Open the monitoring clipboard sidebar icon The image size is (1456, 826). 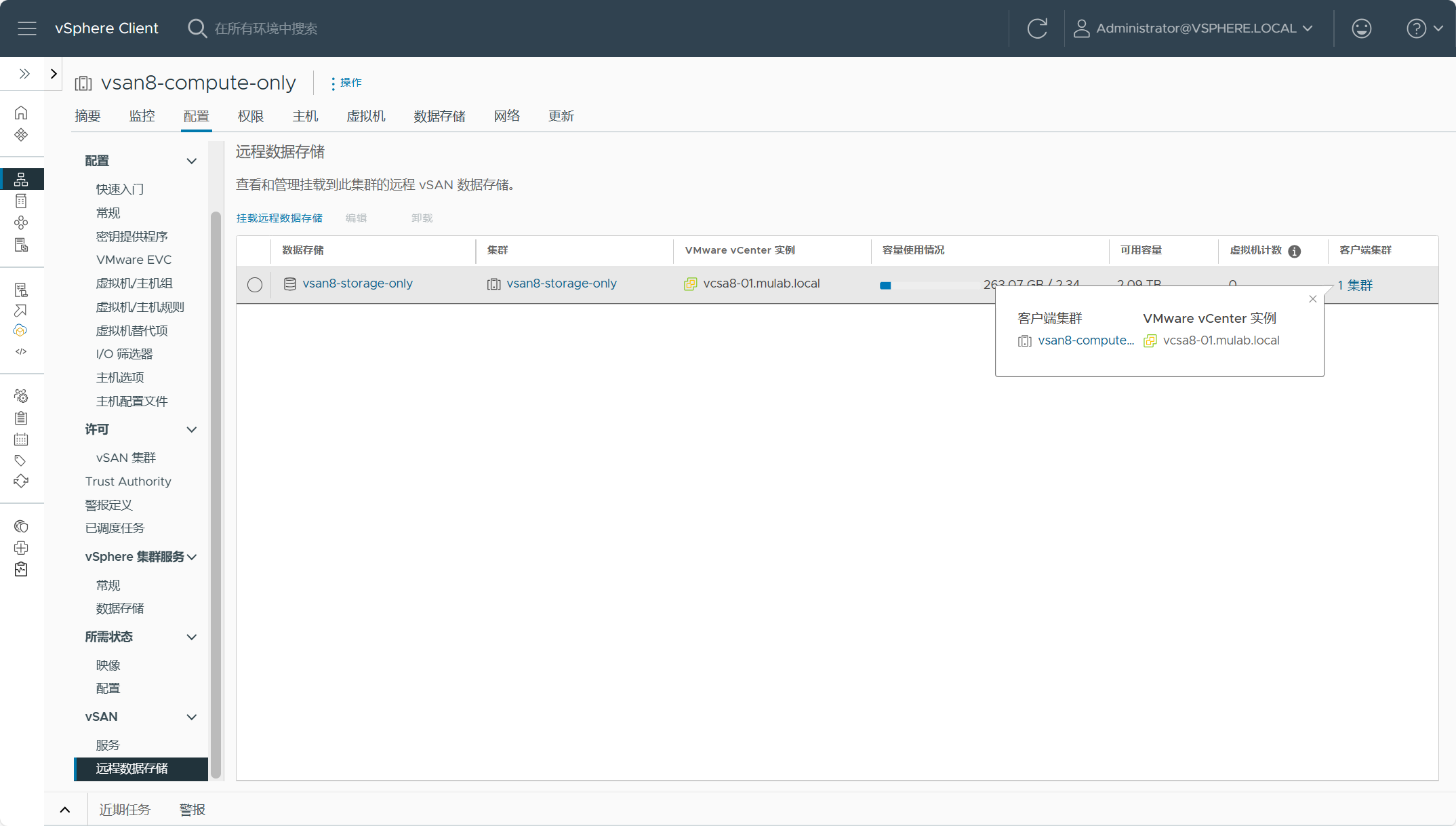[x=21, y=570]
